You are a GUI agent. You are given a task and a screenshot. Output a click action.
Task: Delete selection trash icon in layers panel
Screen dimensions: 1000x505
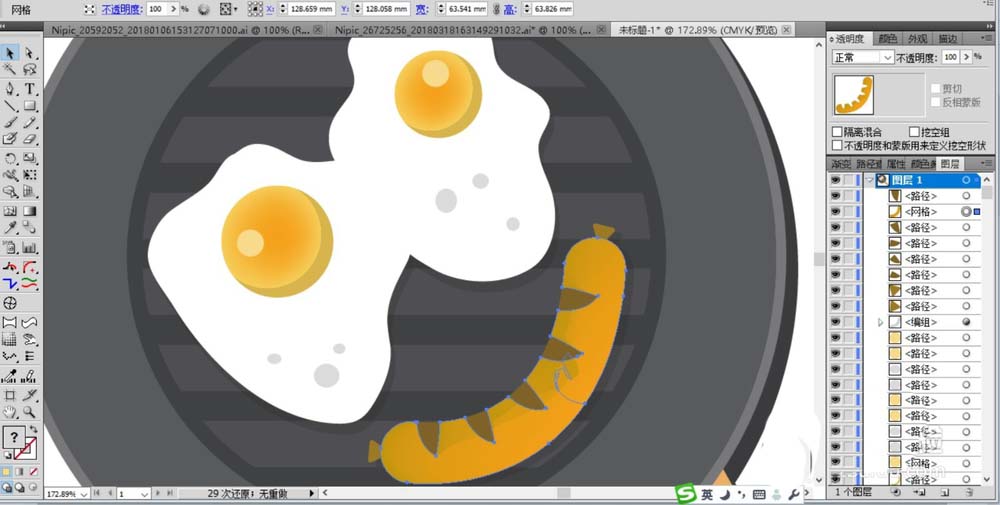tap(968, 492)
